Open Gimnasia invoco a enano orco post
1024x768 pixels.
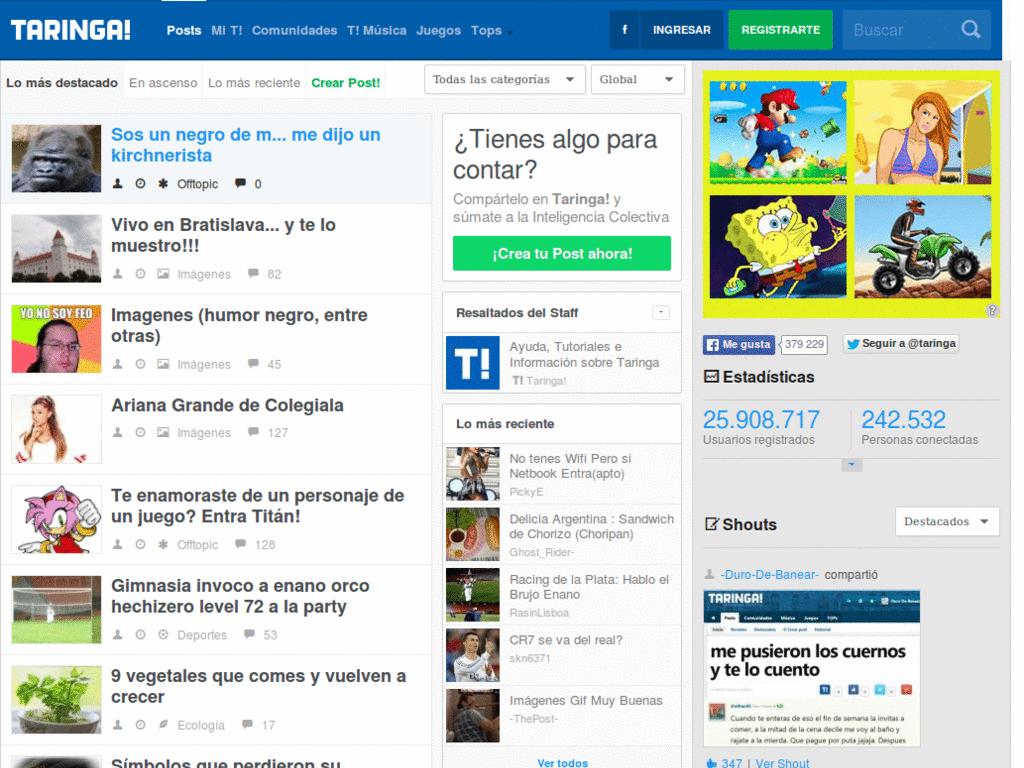(x=240, y=596)
